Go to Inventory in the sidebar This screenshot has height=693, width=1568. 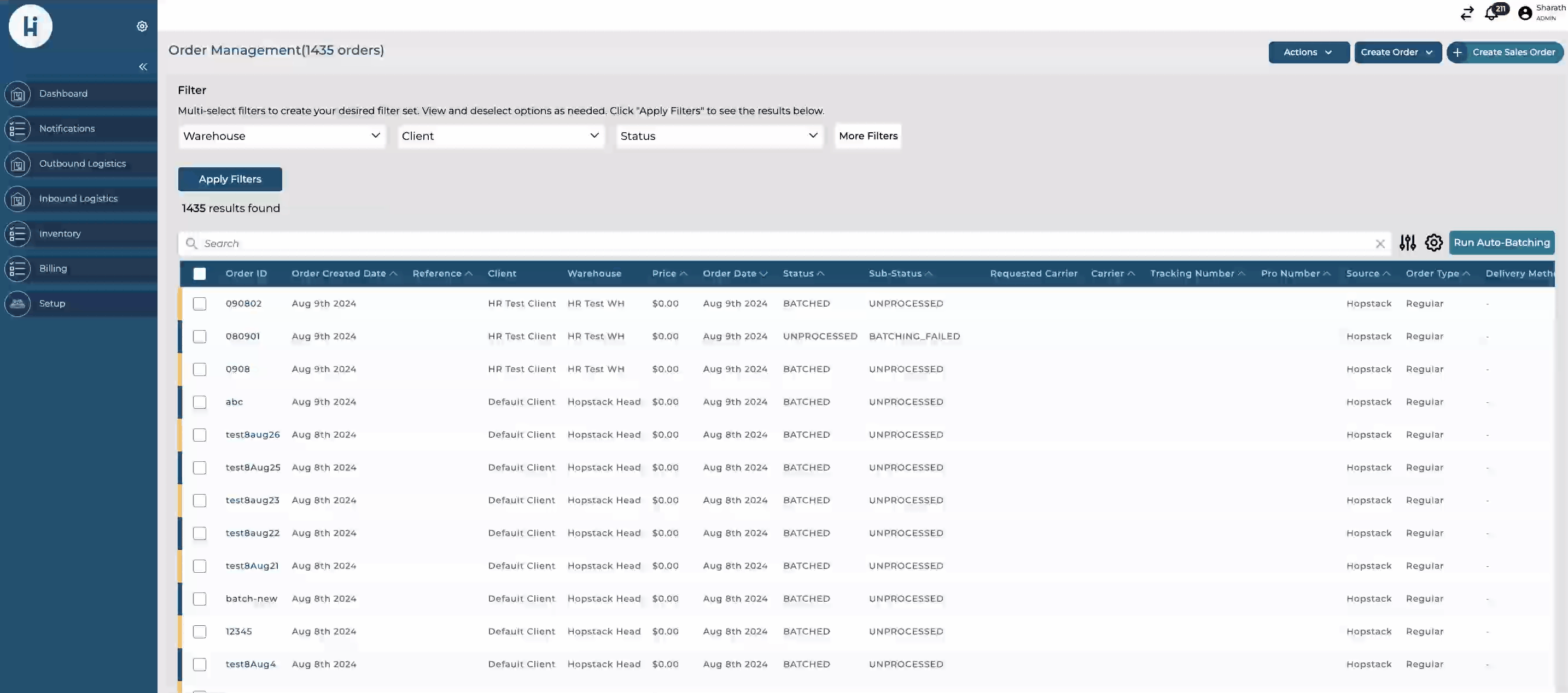click(x=60, y=233)
